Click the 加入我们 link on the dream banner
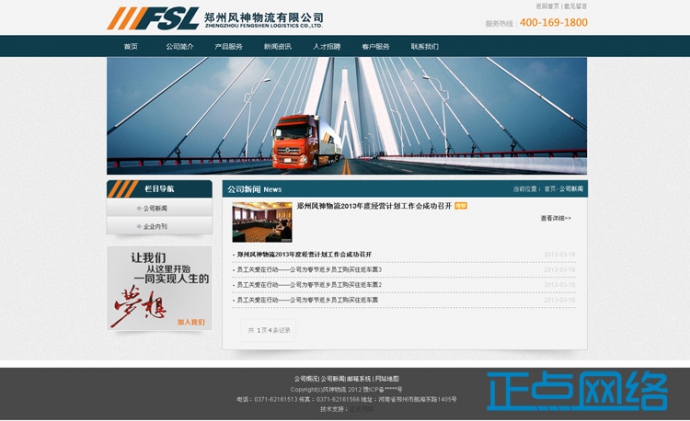This screenshot has width=690, height=421. tap(191, 322)
